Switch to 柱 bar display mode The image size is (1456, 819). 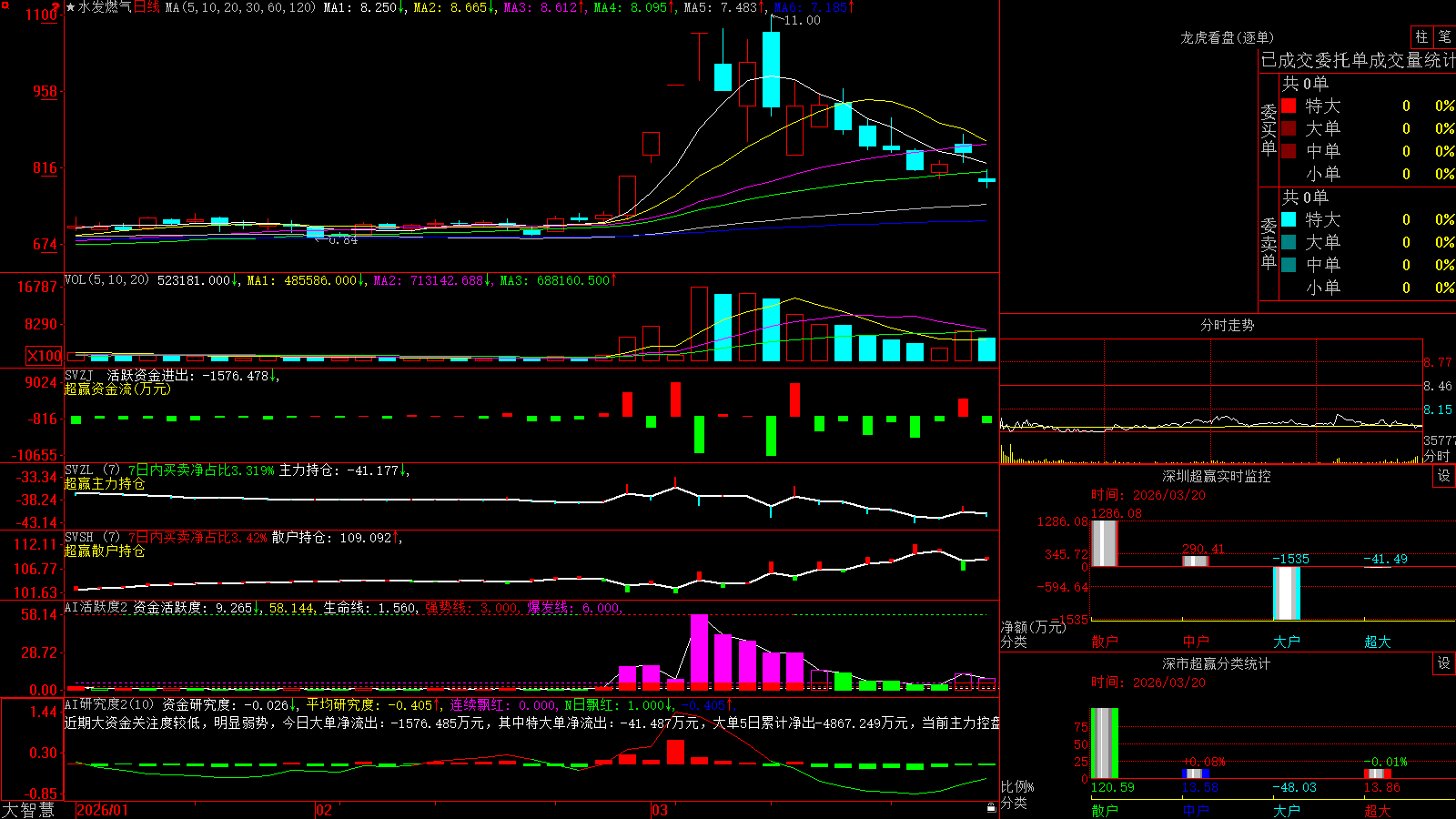(1421, 36)
